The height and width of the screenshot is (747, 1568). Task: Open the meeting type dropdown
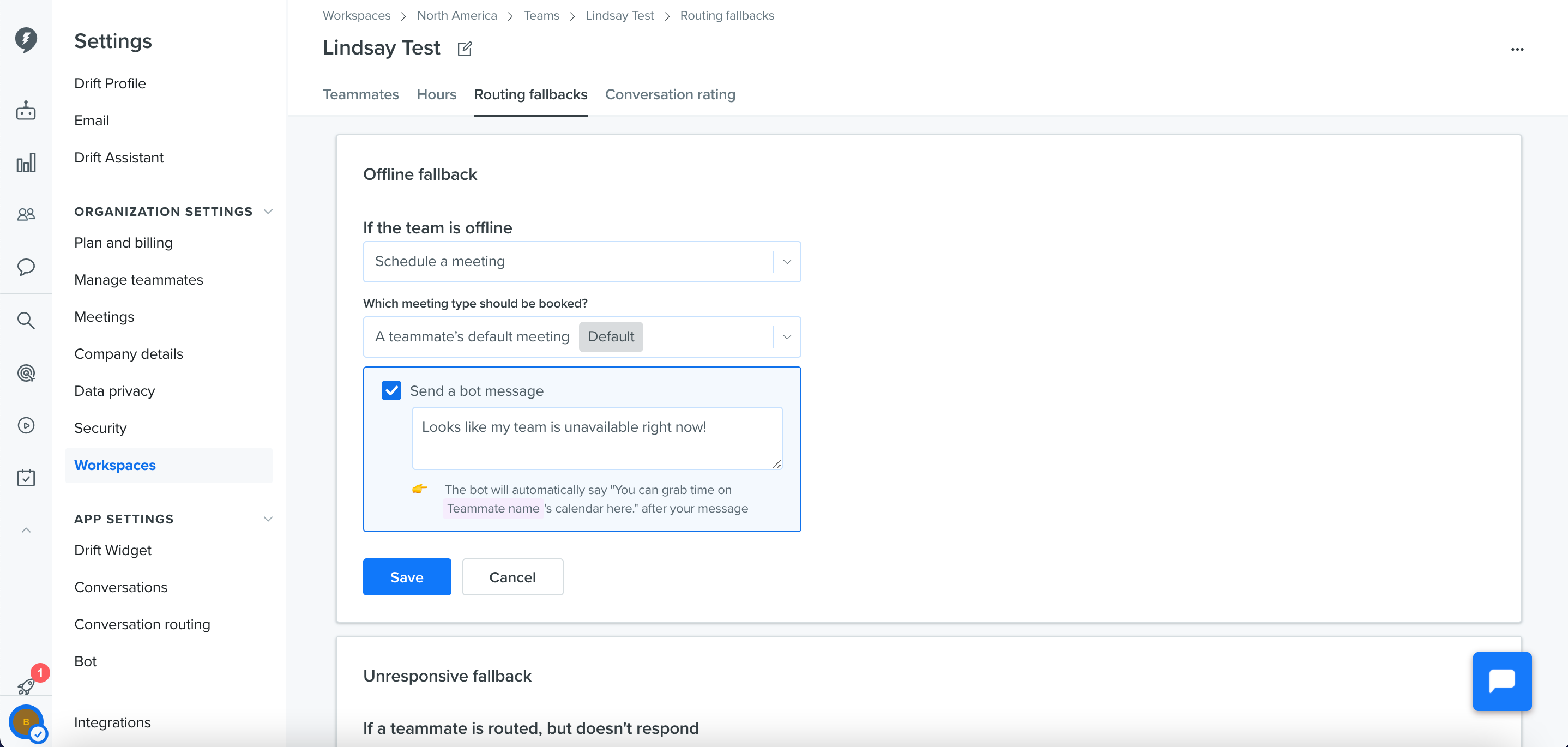[x=582, y=336]
